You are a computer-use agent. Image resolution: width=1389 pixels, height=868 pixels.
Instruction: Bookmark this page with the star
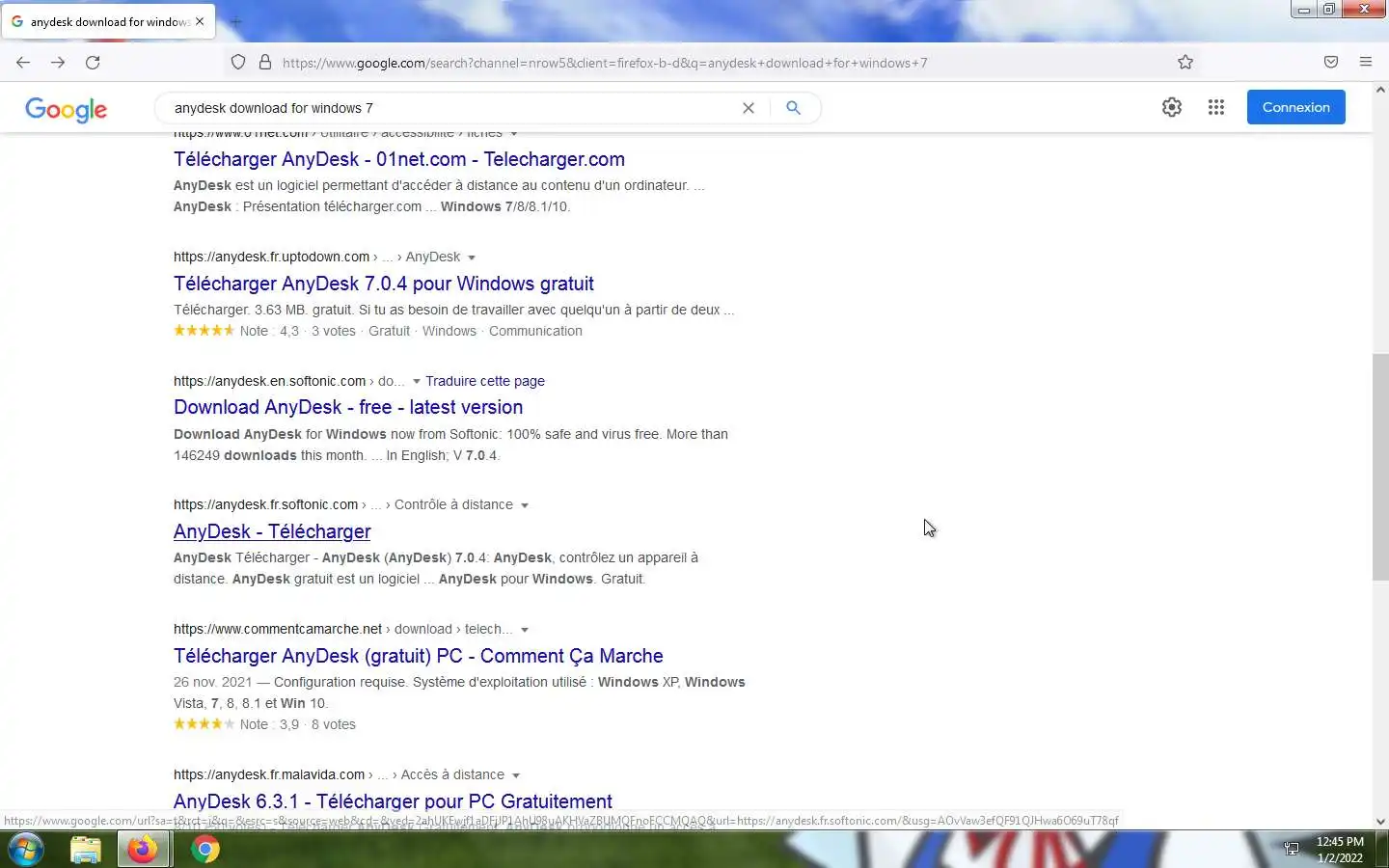coord(1185,63)
